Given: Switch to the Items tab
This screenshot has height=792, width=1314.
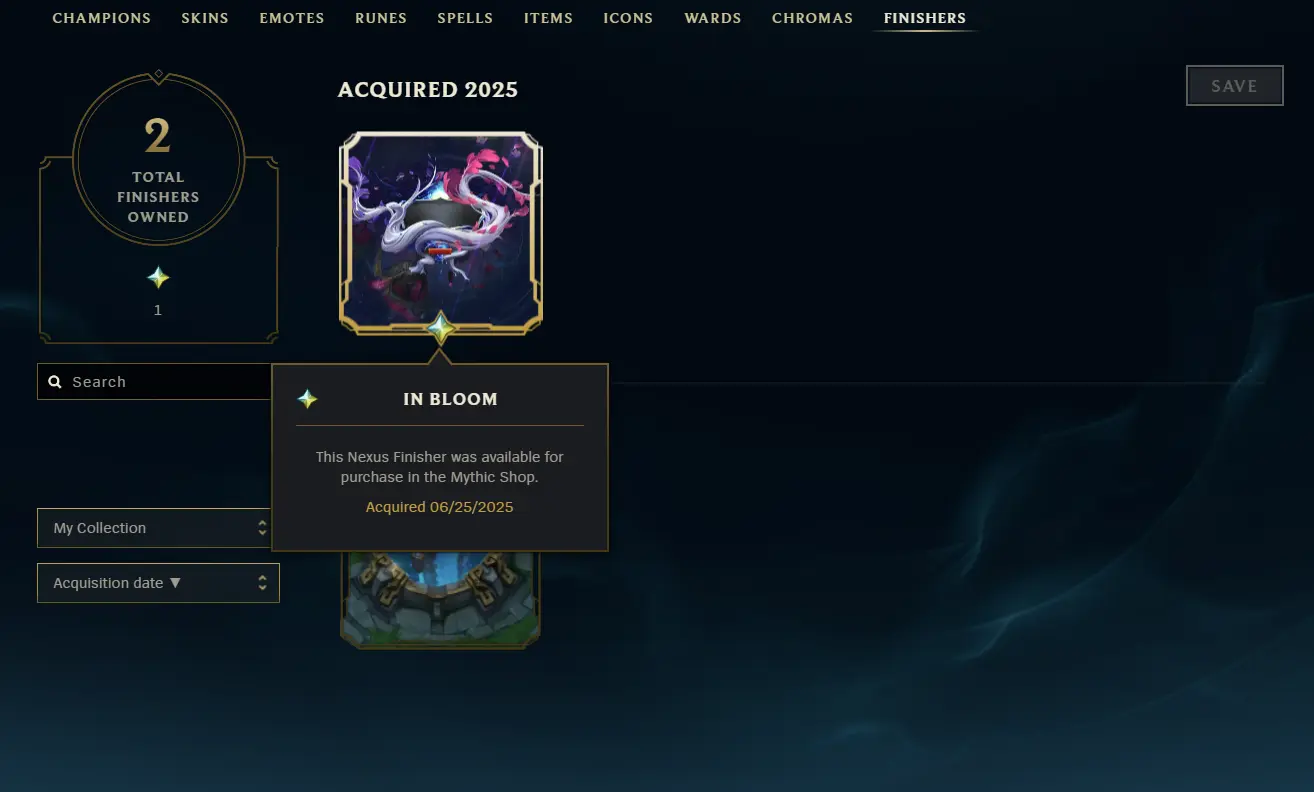Looking at the screenshot, I should tap(548, 18).
